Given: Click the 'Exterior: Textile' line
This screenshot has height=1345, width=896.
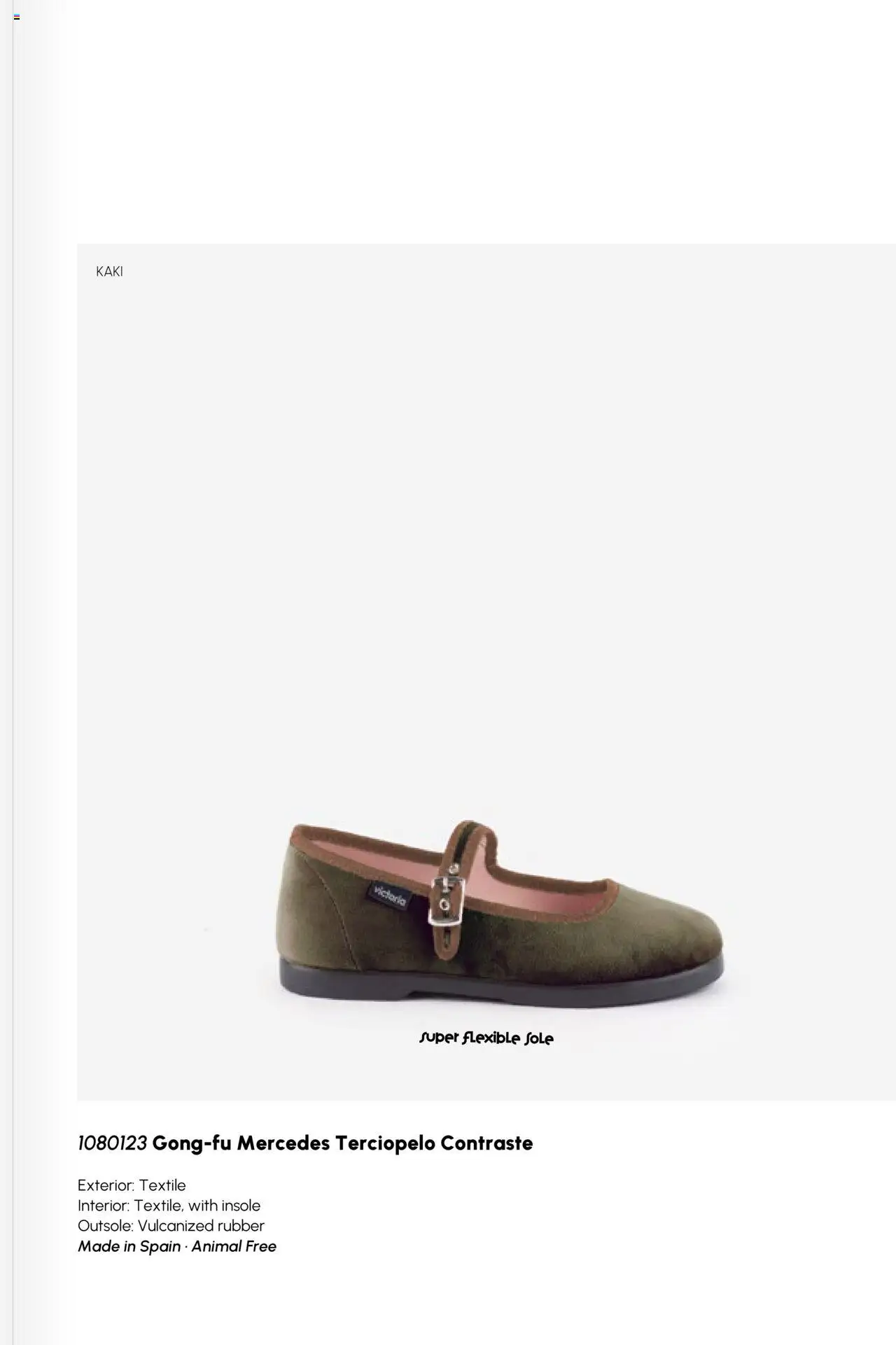Looking at the screenshot, I should coord(132,1185).
